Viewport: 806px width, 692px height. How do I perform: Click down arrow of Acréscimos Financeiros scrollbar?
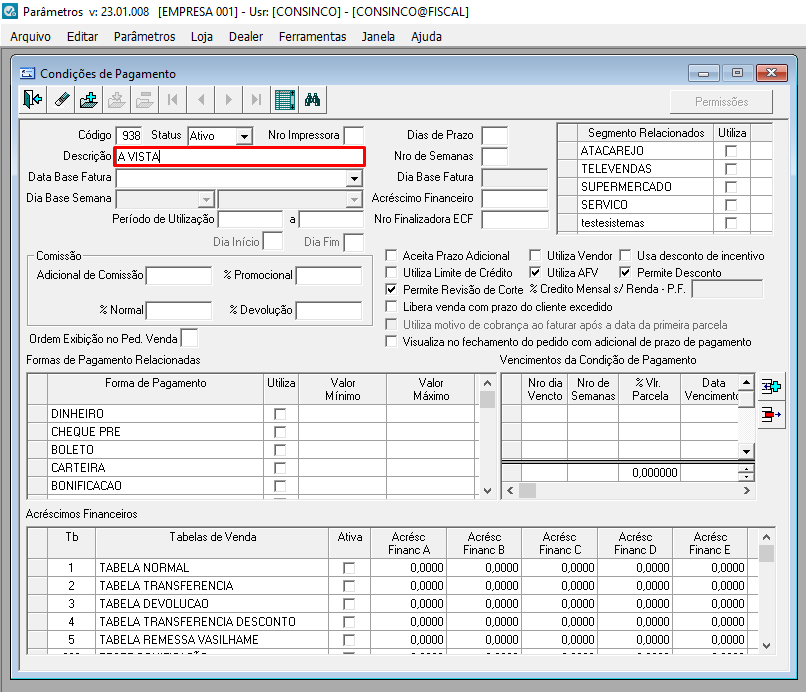pyautogui.click(x=766, y=646)
